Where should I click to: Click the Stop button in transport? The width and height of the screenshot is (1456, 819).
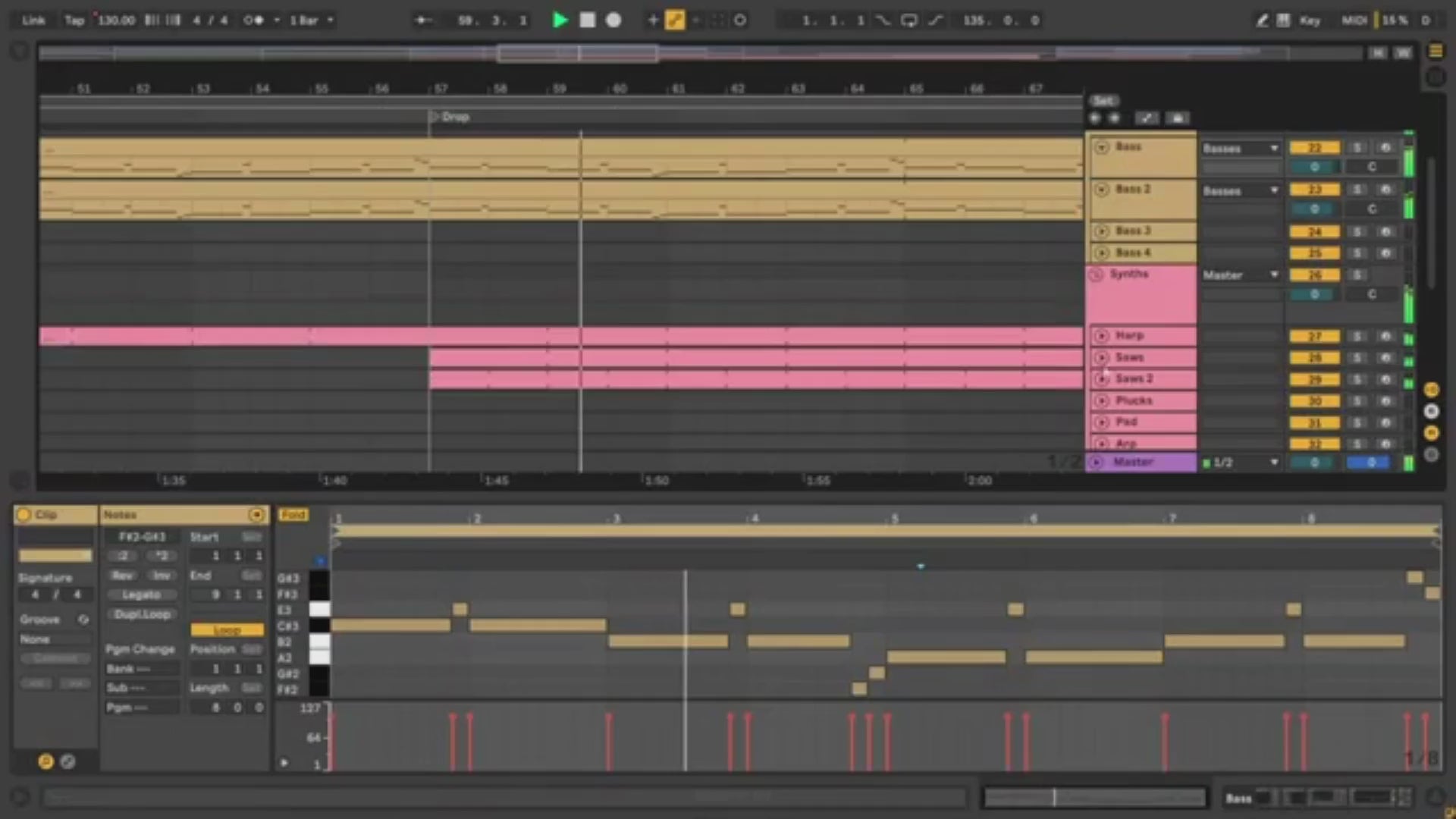(587, 20)
